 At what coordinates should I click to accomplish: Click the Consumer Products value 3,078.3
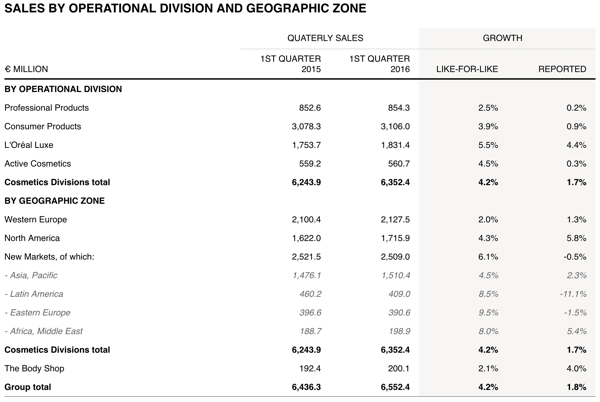click(x=306, y=126)
